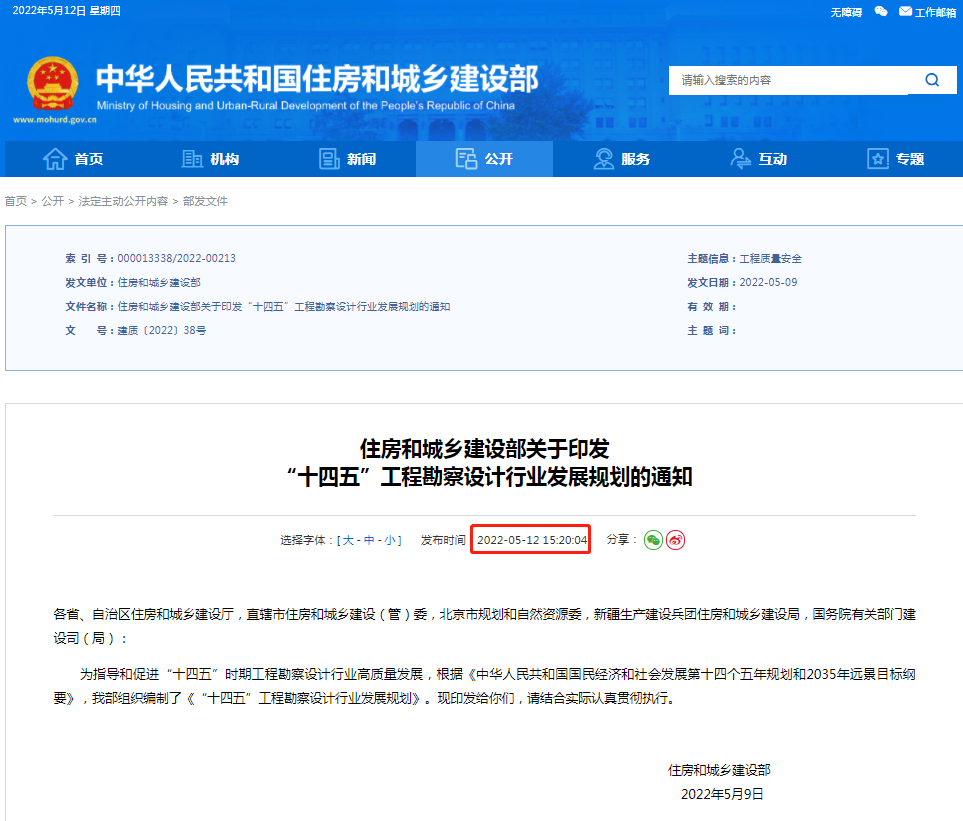Viewport: 963px width, 821px height.
Task: Open the 机构 navigation tab
Action: point(211,159)
